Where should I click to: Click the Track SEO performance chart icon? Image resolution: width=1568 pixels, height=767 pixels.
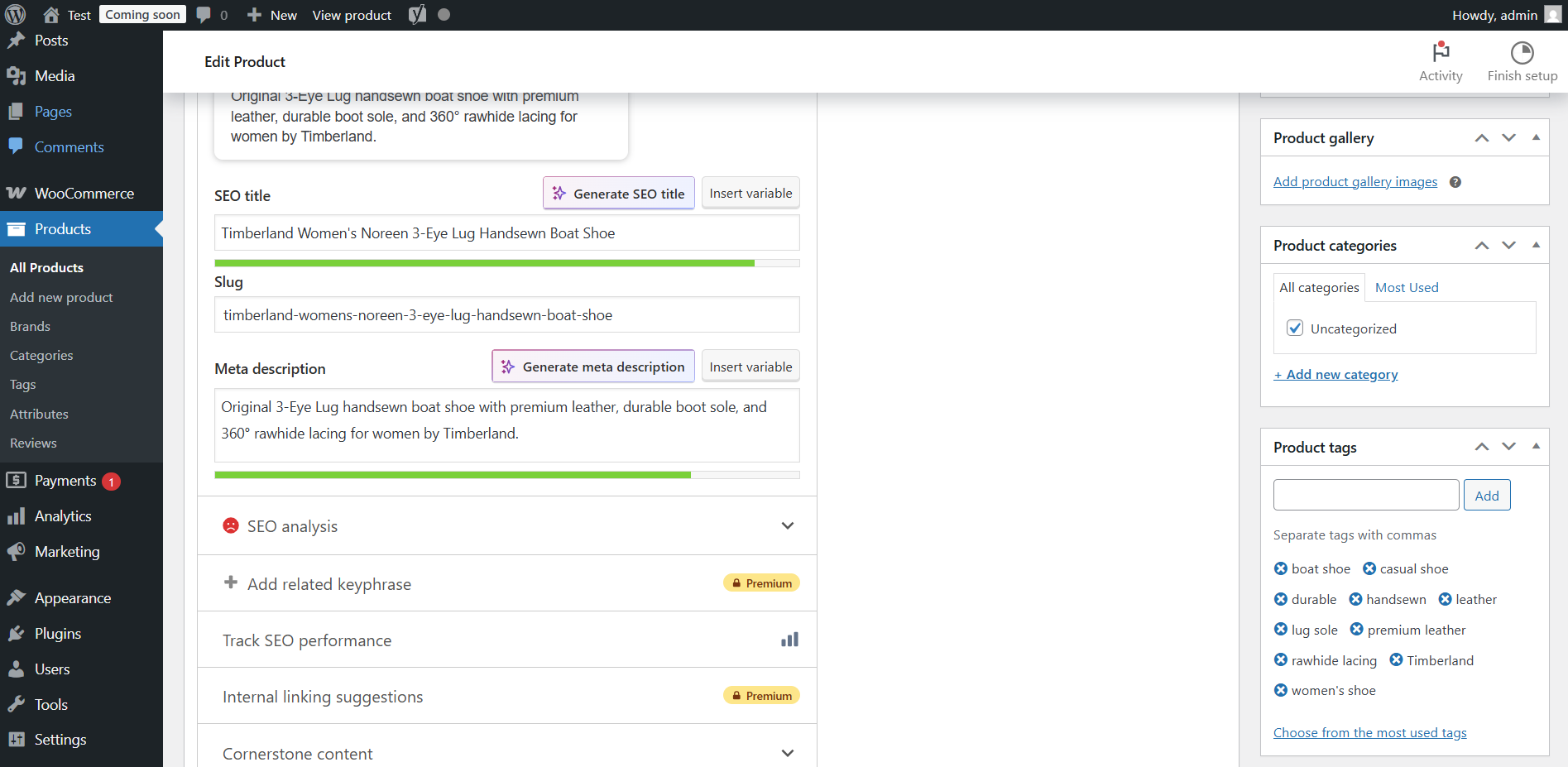point(789,639)
